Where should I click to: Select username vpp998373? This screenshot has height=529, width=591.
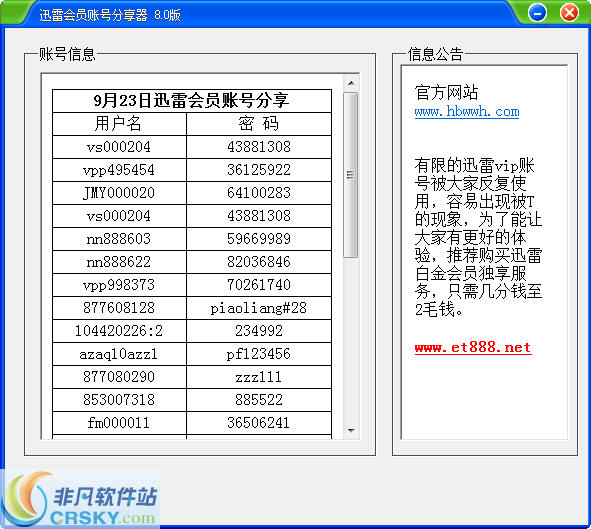(x=118, y=285)
